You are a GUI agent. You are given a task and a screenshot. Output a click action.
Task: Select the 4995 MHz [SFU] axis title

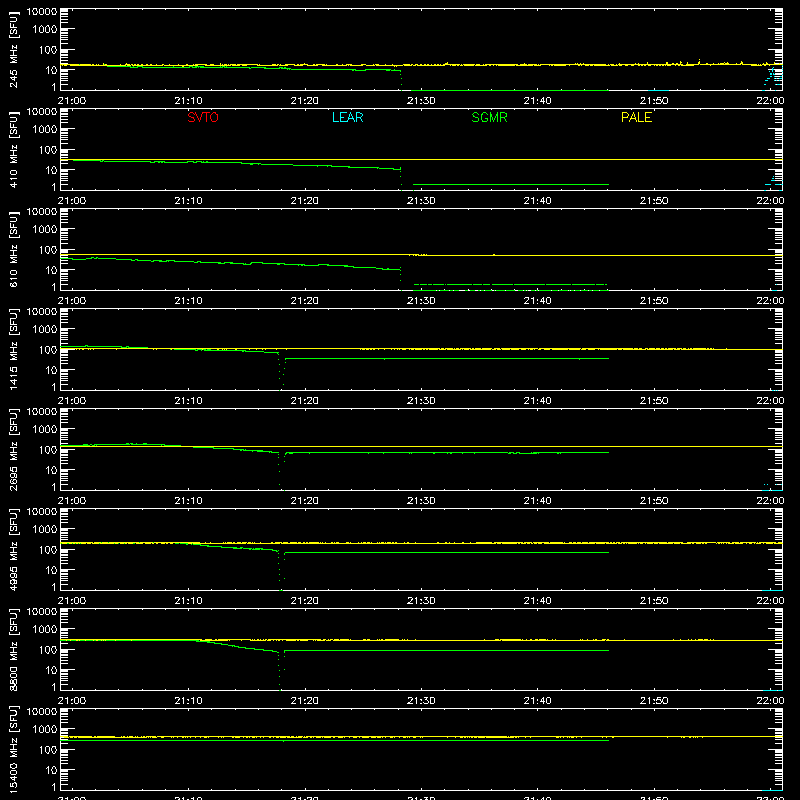click(x=14, y=549)
